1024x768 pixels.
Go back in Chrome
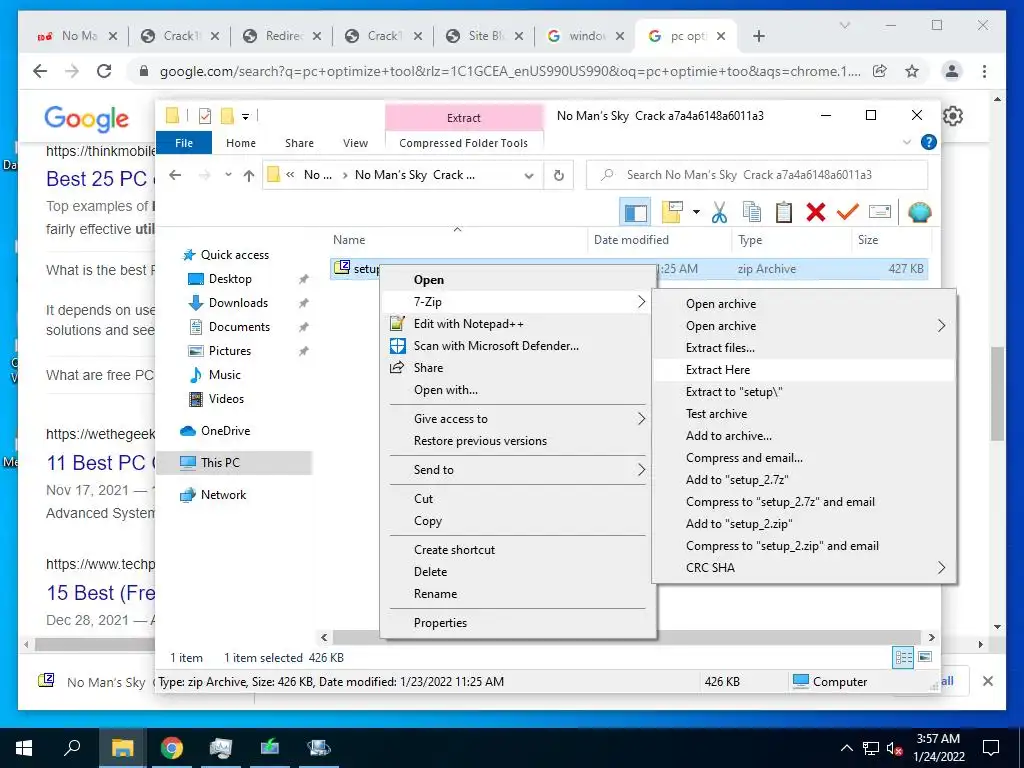[x=40, y=71]
